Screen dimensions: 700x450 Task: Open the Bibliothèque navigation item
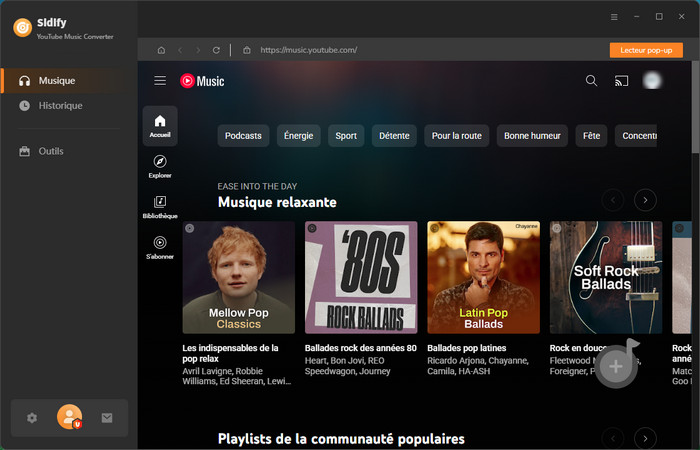tap(160, 207)
